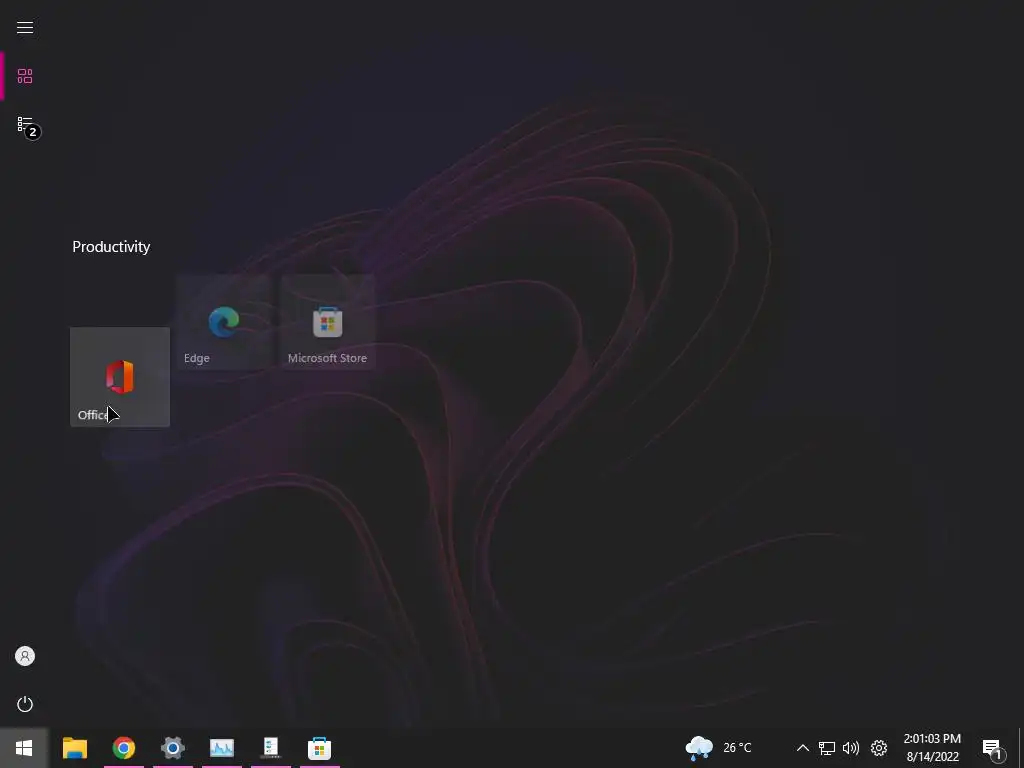Open the checklist document app on taskbar
1024x768 pixels.
click(x=270, y=748)
